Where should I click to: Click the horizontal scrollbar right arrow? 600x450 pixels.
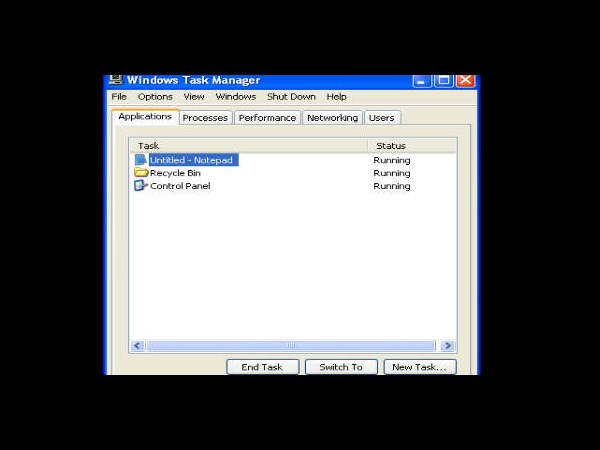click(448, 346)
